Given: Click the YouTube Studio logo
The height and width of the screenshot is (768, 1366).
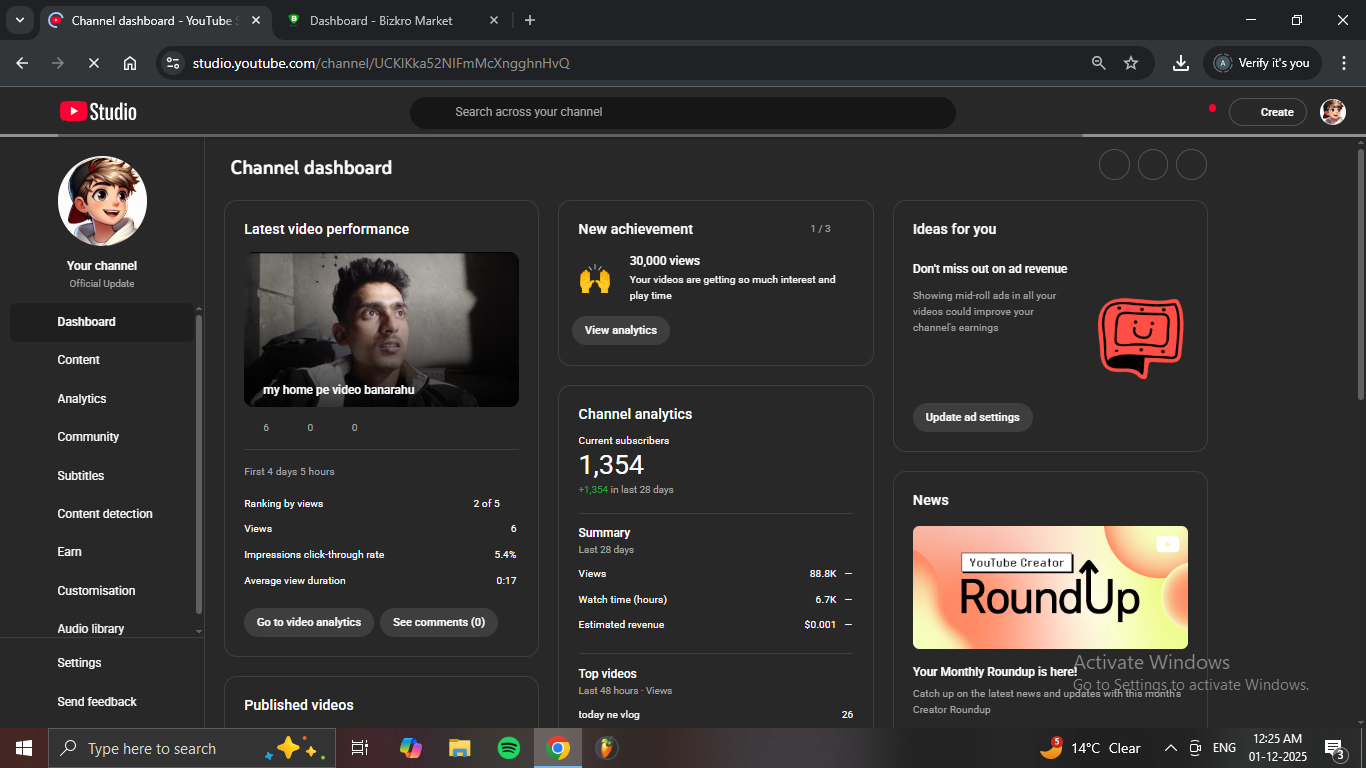Looking at the screenshot, I should point(98,112).
